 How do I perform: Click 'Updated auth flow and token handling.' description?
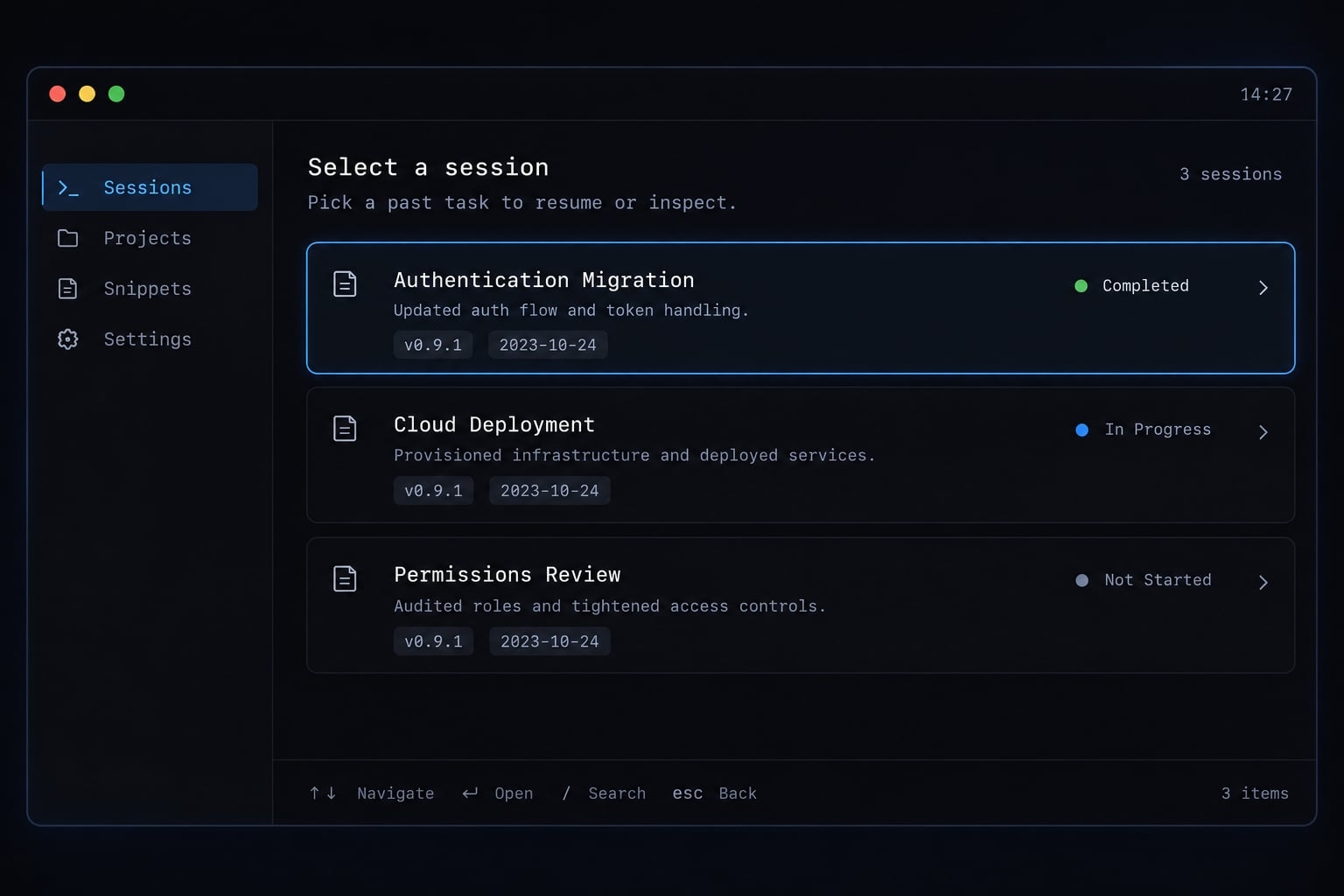coord(571,311)
